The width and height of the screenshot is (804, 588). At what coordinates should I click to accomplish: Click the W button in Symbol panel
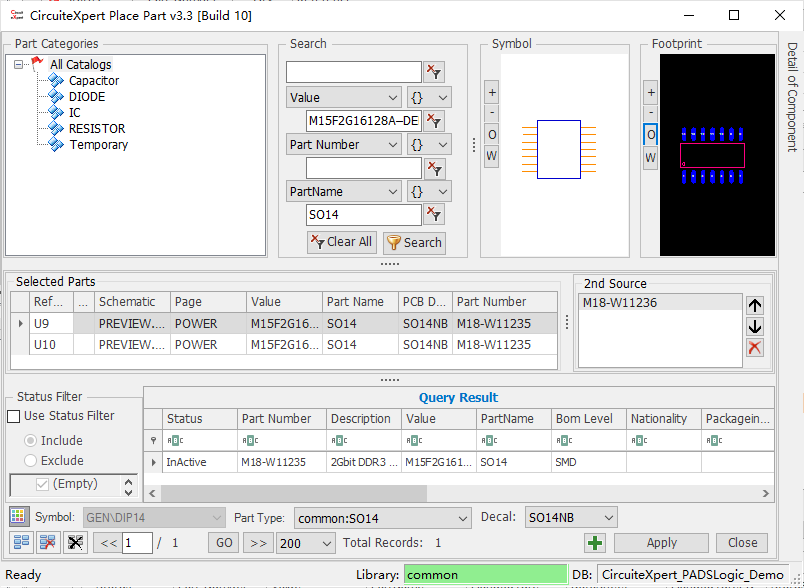coord(492,156)
